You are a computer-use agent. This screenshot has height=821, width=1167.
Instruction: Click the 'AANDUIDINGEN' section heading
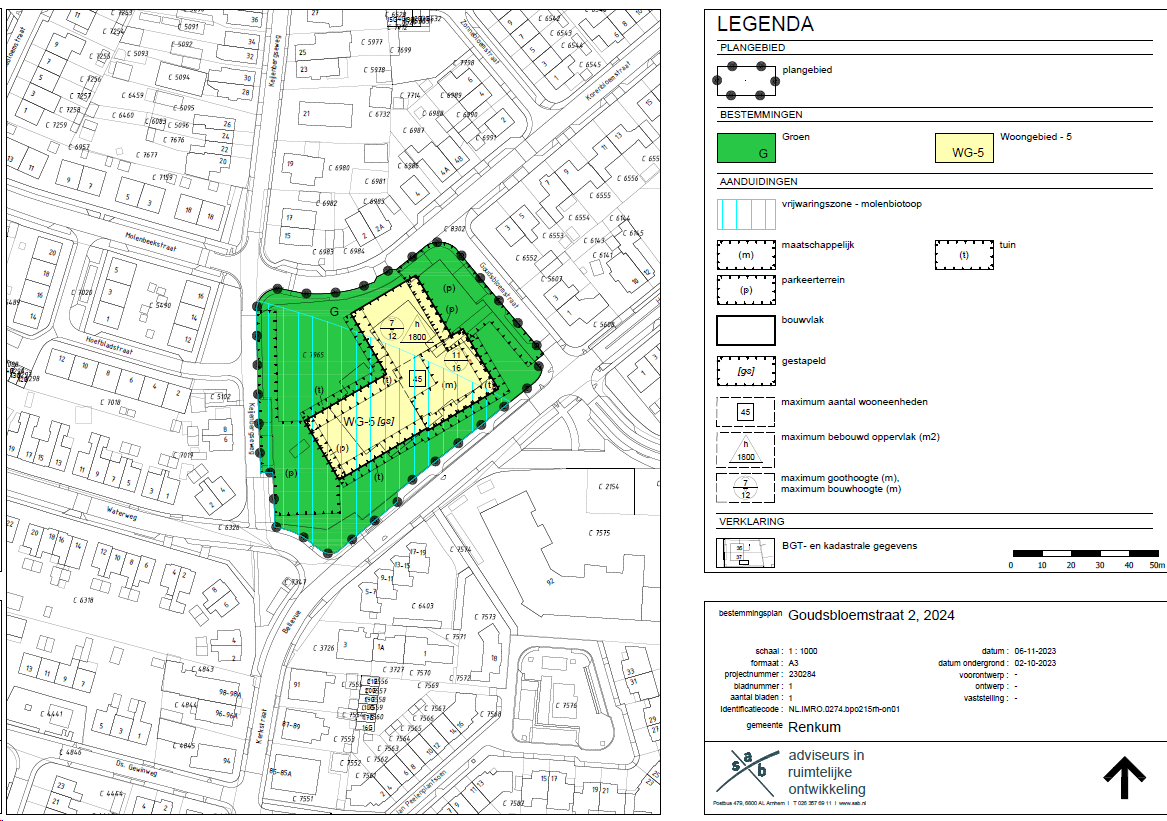coord(758,182)
